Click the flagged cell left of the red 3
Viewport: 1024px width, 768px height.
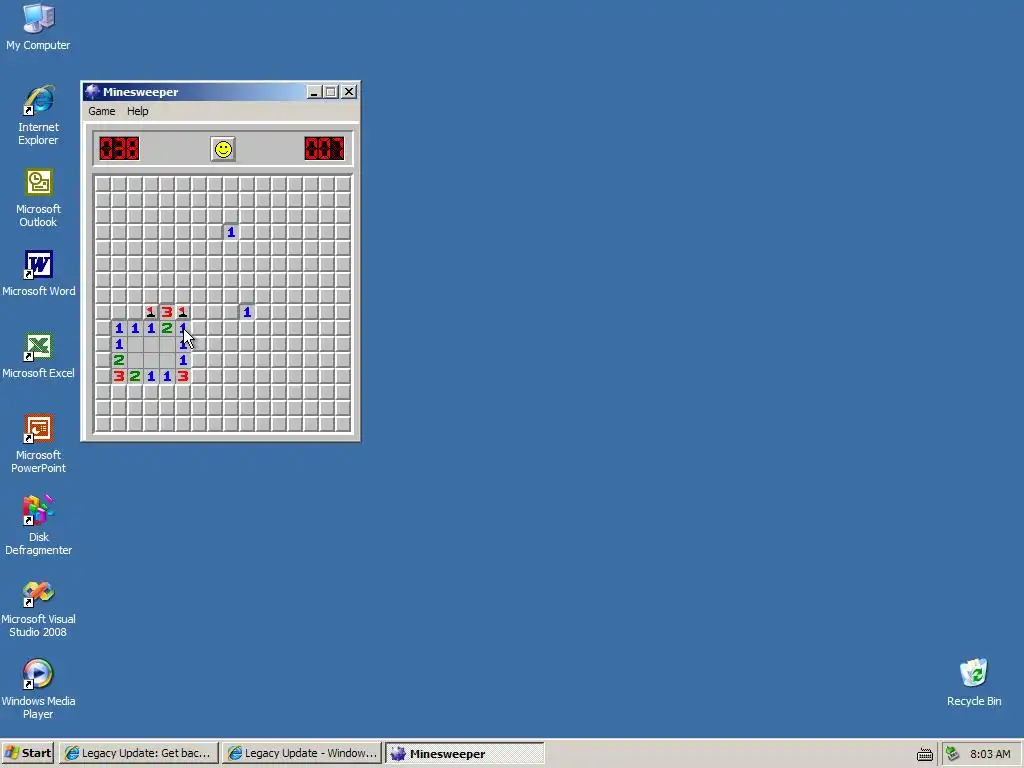[x=151, y=312]
